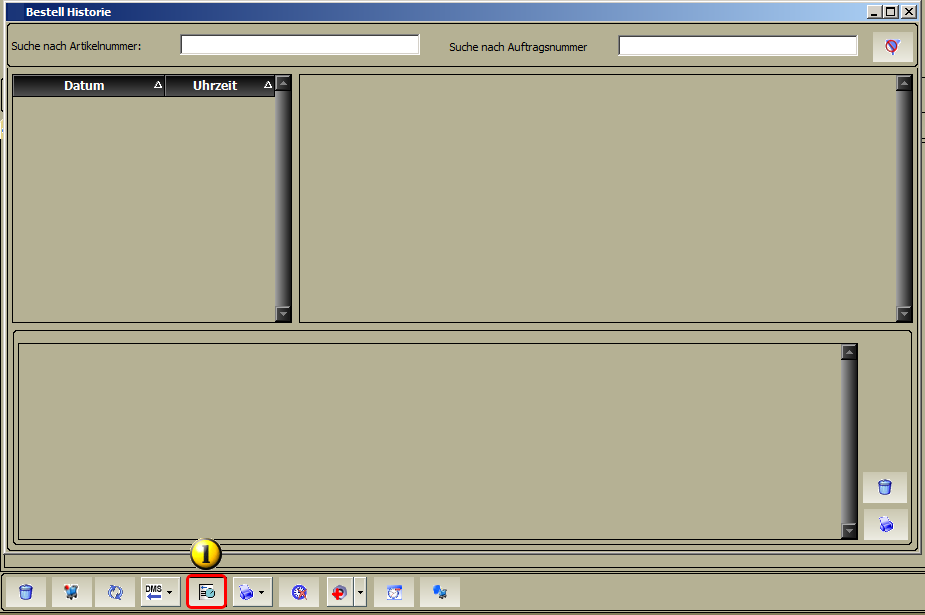Click the refresh arrows icon
This screenshot has height=615, width=925.
click(115, 592)
